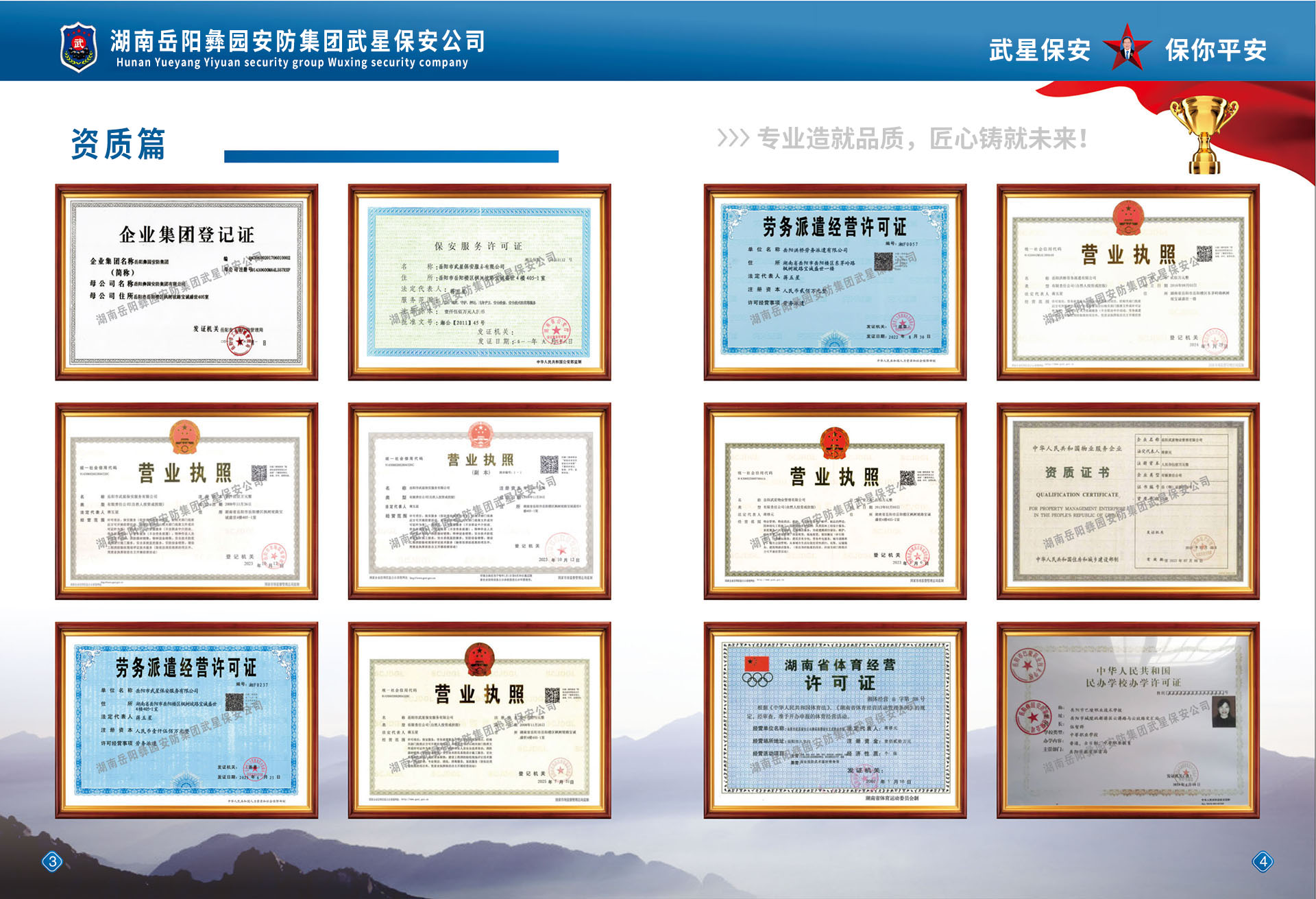Click the blue bar beside 资质篇
The image size is (1316, 899).
point(391,156)
